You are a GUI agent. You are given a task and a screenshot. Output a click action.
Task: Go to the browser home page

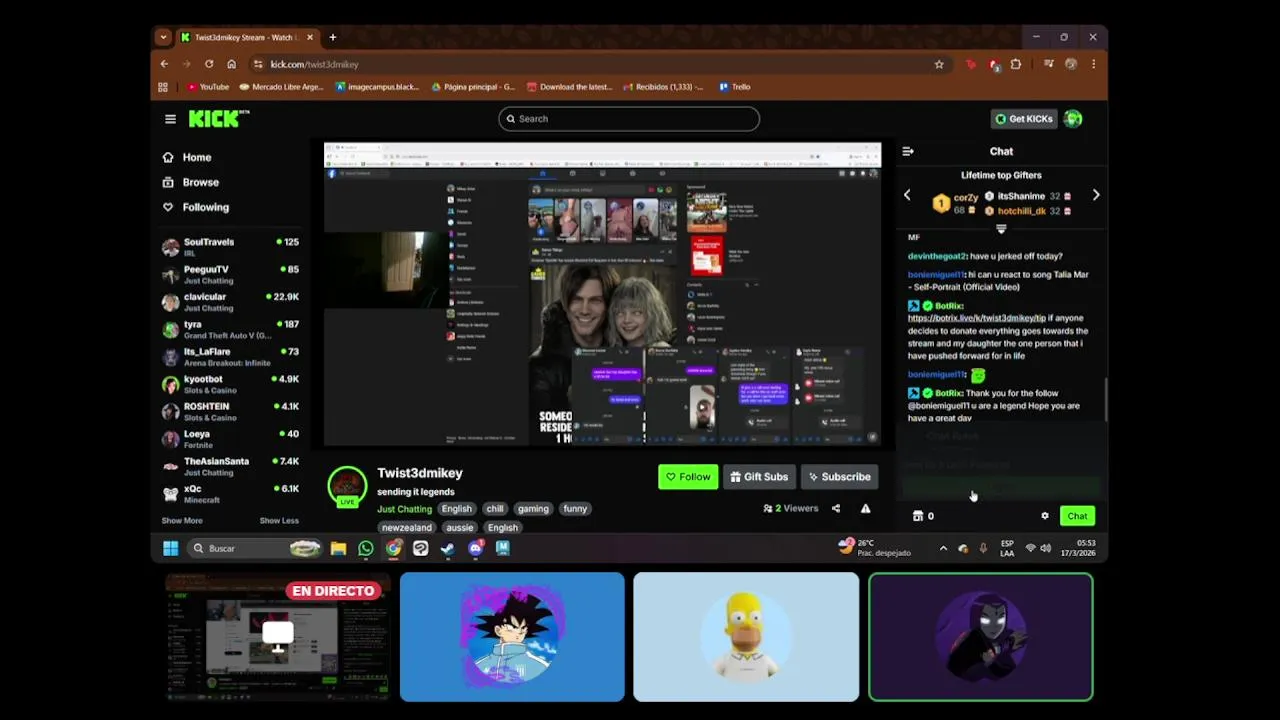point(231,64)
